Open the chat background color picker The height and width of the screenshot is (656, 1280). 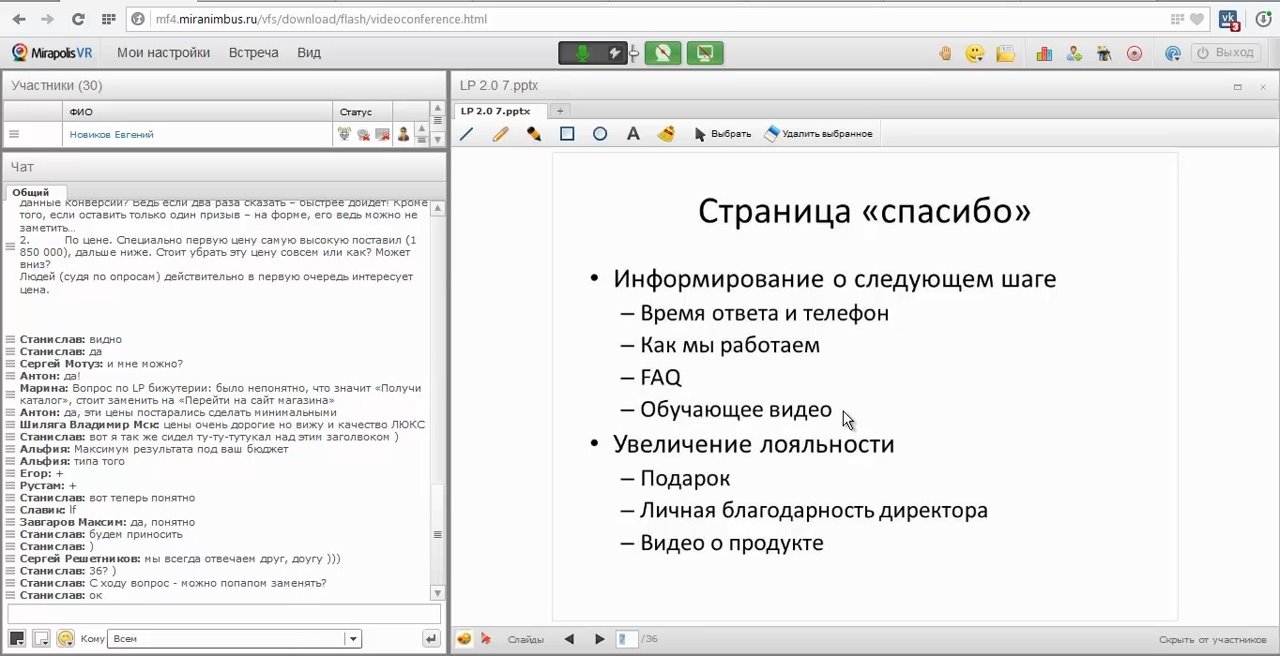pyautogui.click(x=41, y=638)
